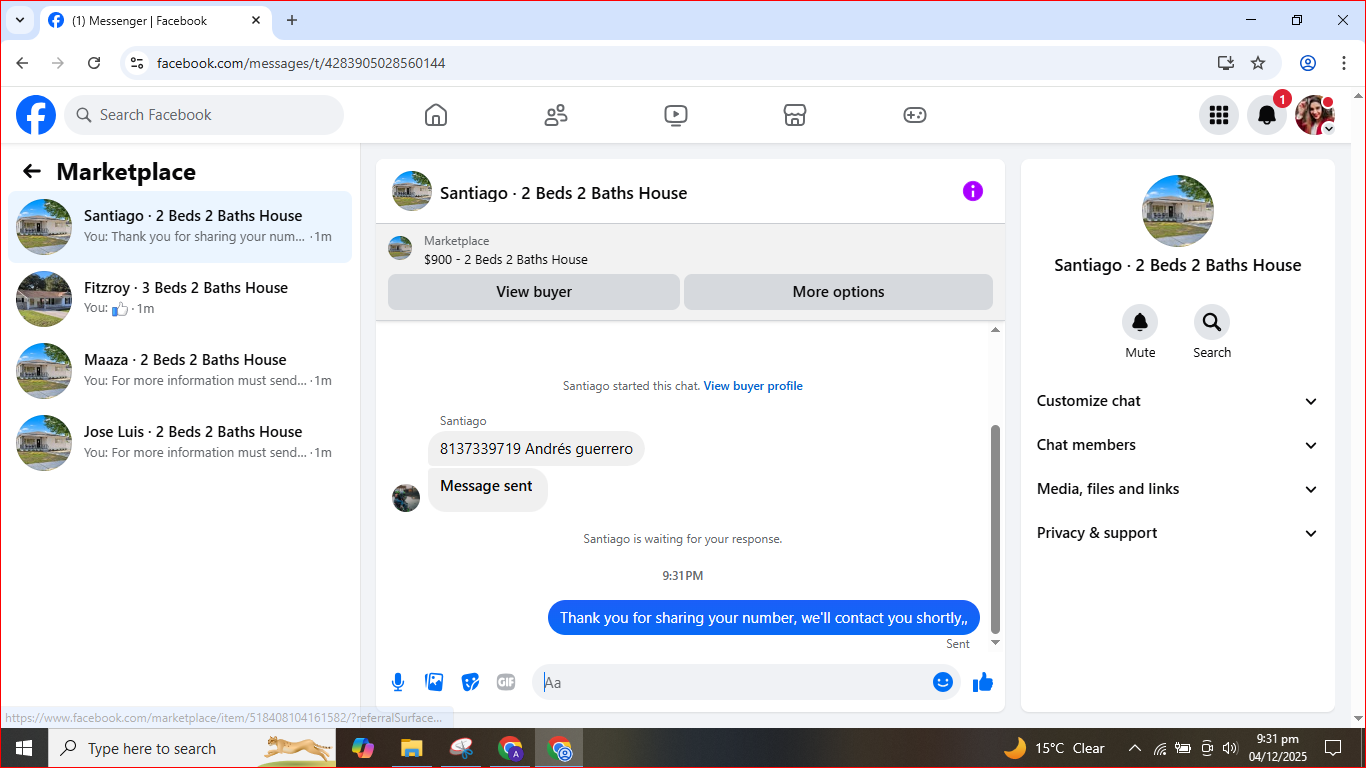Show hidden system tray icons
This screenshot has width=1366, height=768.
click(x=1135, y=748)
